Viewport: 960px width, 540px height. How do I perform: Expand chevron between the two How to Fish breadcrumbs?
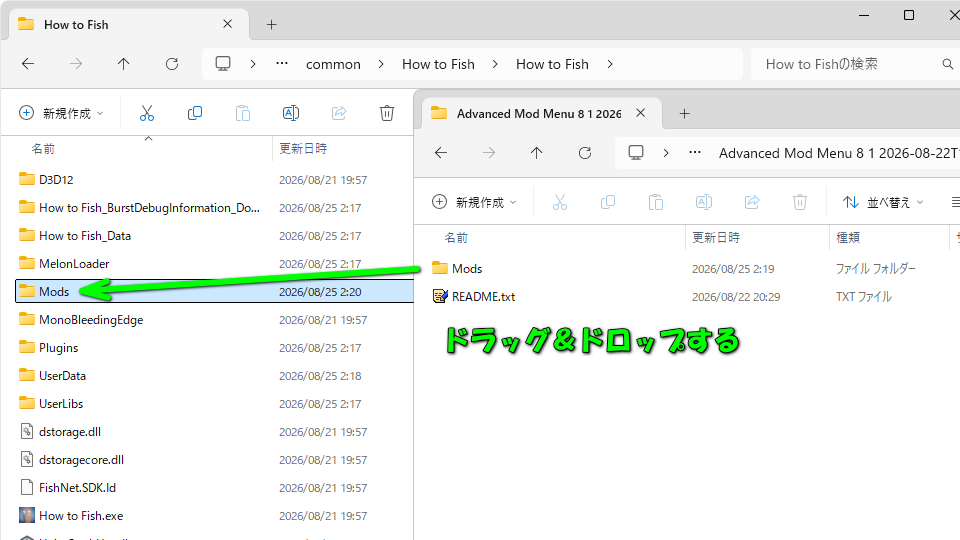pos(495,64)
